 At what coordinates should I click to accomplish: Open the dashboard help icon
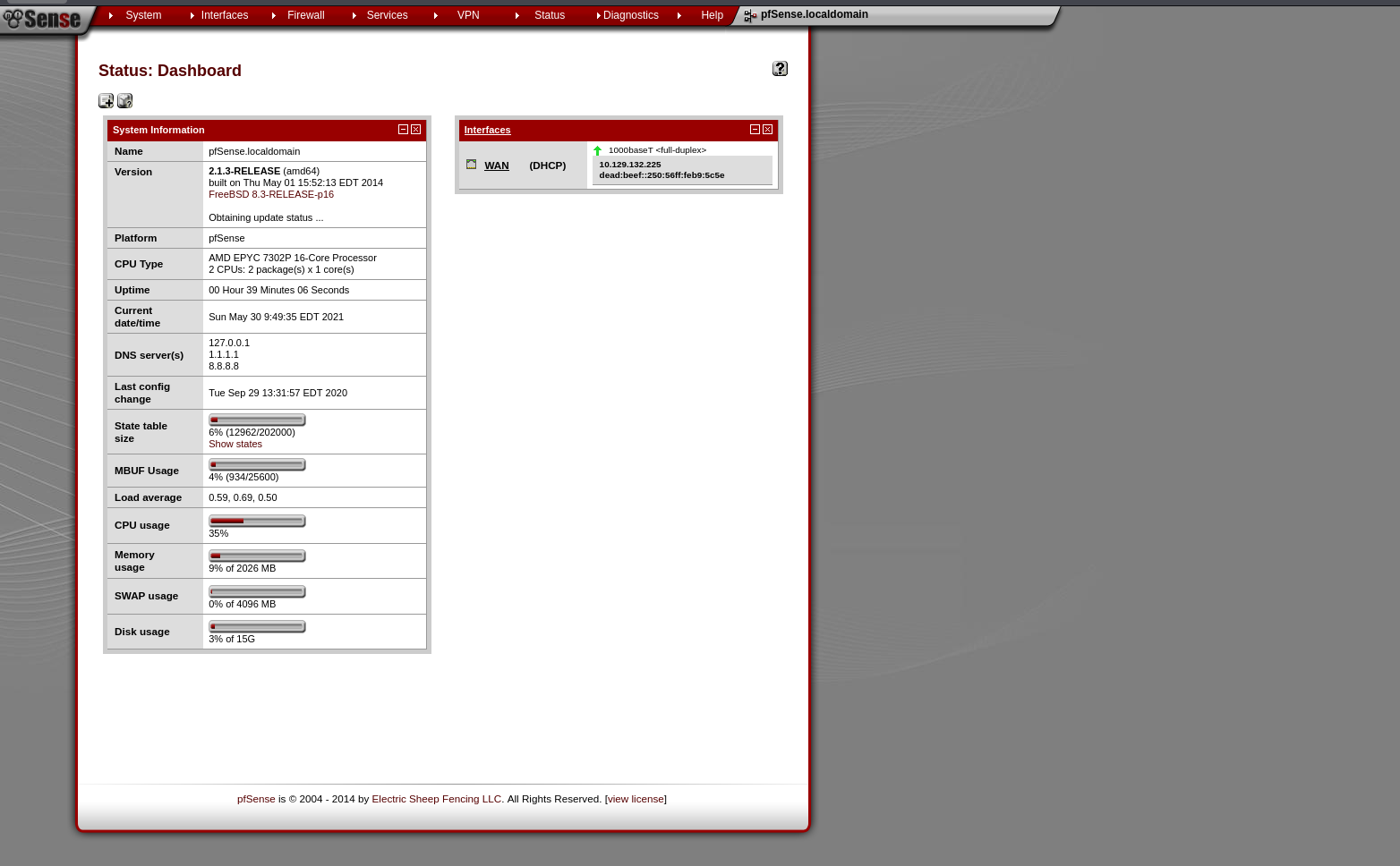coord(780,69)
